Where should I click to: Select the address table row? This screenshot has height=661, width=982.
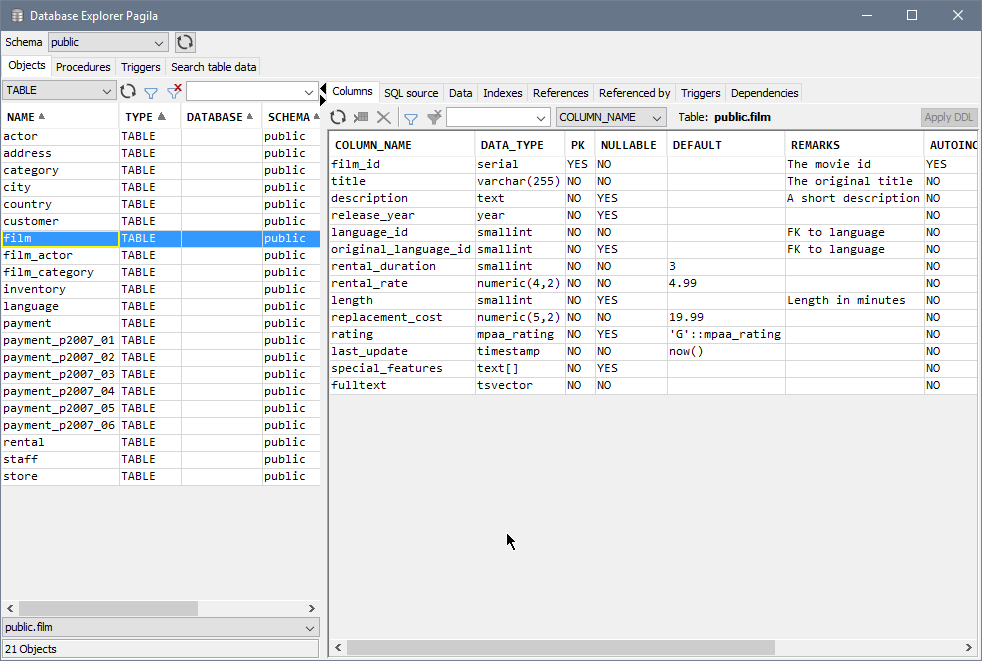point(160,154)
